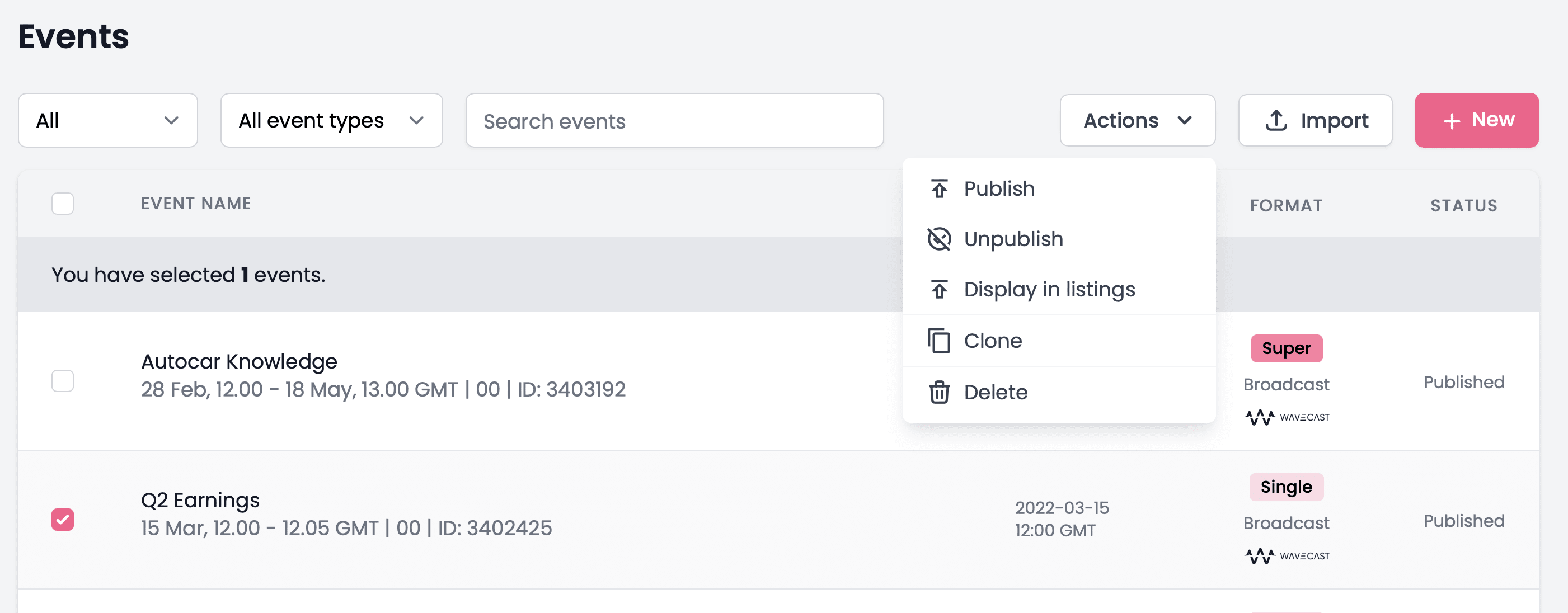Click the Display in listings arrow icon
Viewport: 1568px width, 613px height.
(x=939, y=290)
